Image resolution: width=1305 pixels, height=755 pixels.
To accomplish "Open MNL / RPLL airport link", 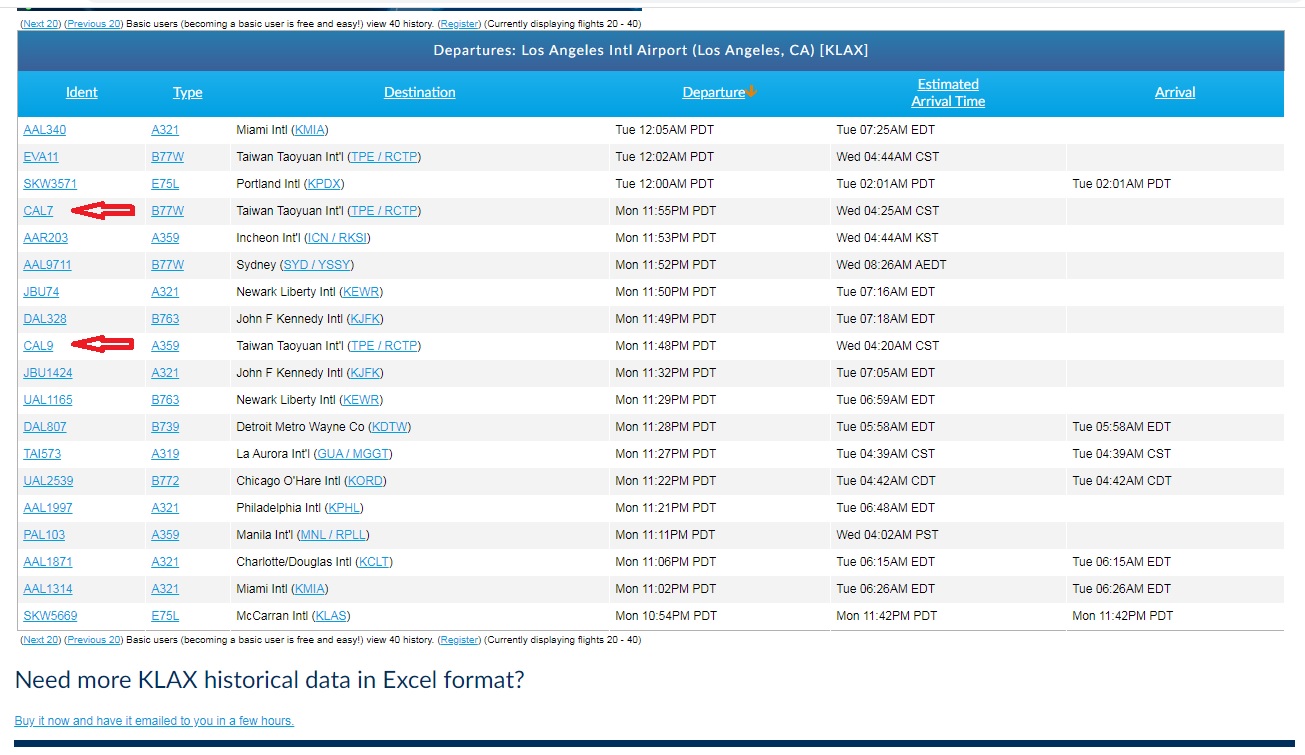I will click(333, 535).
